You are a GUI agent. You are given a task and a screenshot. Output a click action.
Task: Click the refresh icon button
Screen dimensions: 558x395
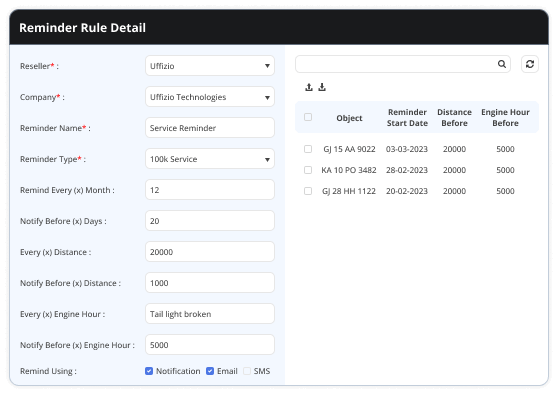(x=530, y=64)
